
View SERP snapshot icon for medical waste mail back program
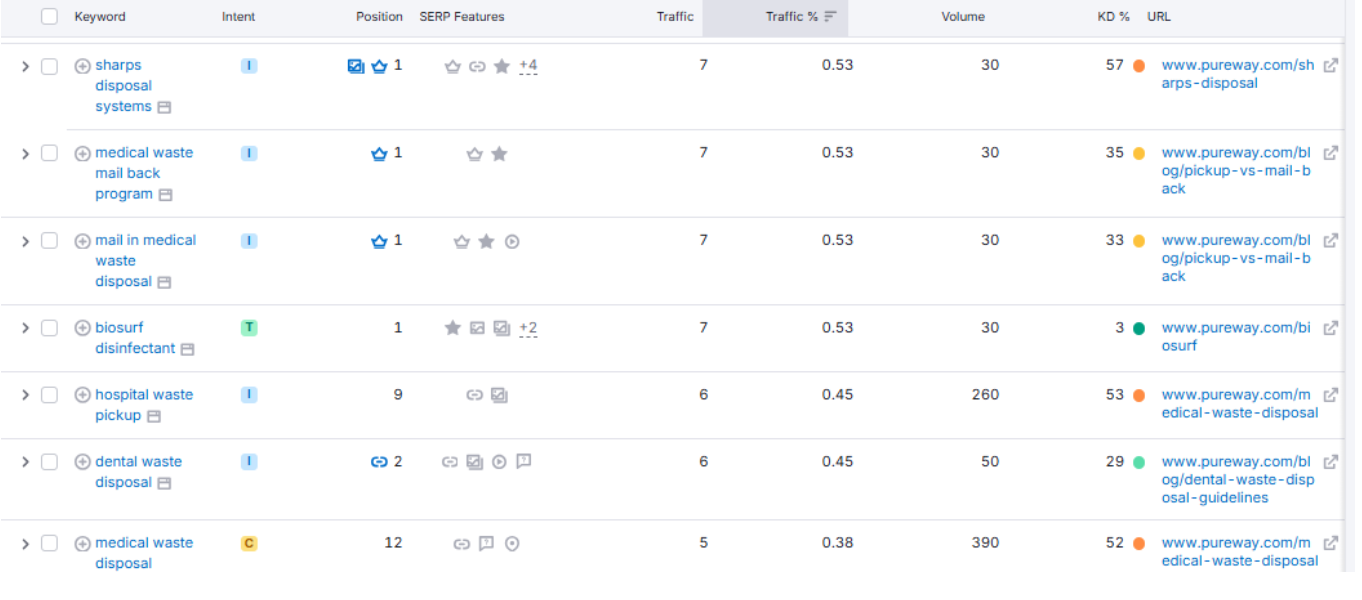[x=166, y=195]
